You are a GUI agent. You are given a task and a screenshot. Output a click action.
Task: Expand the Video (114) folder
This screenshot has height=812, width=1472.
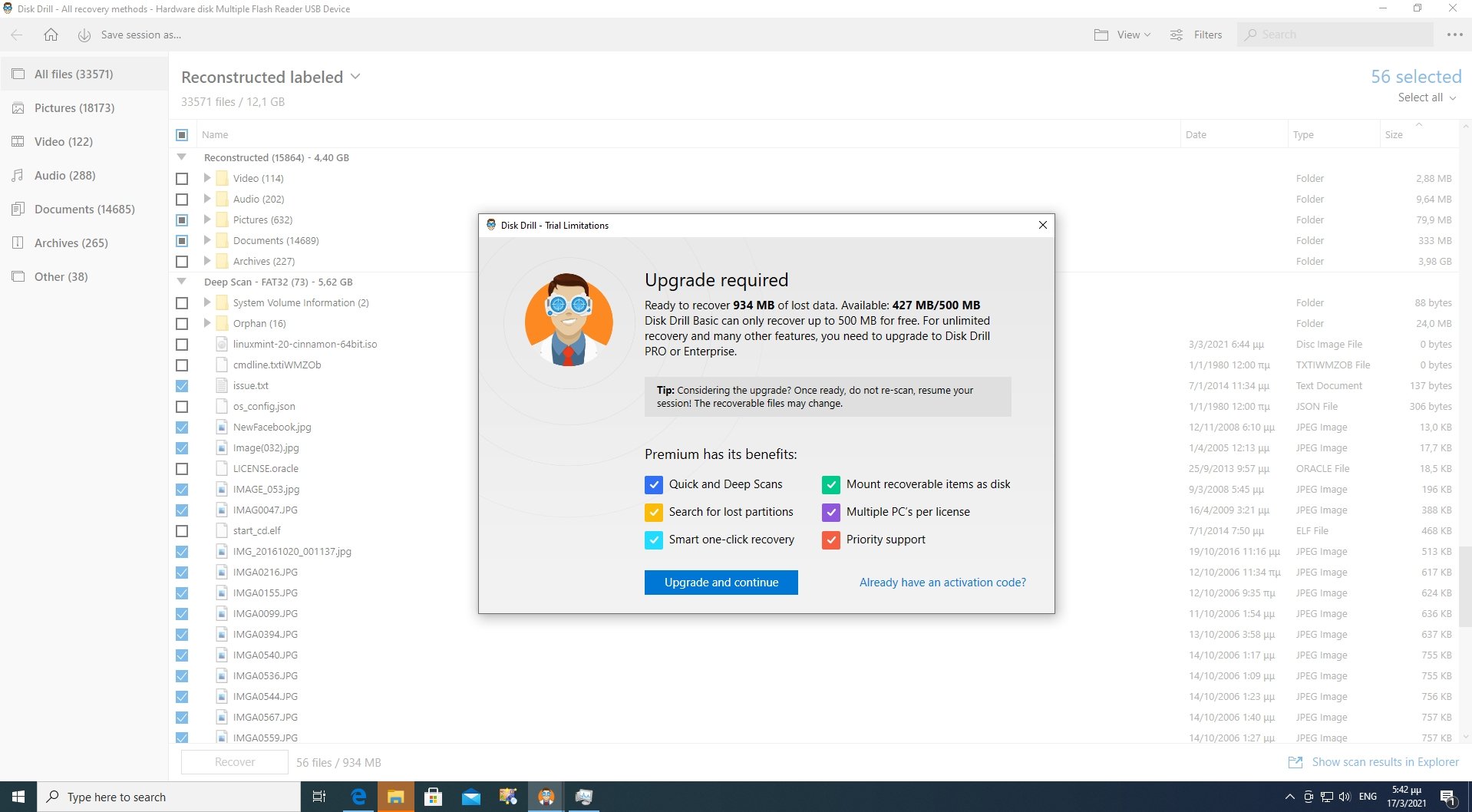tap(207, 178)
